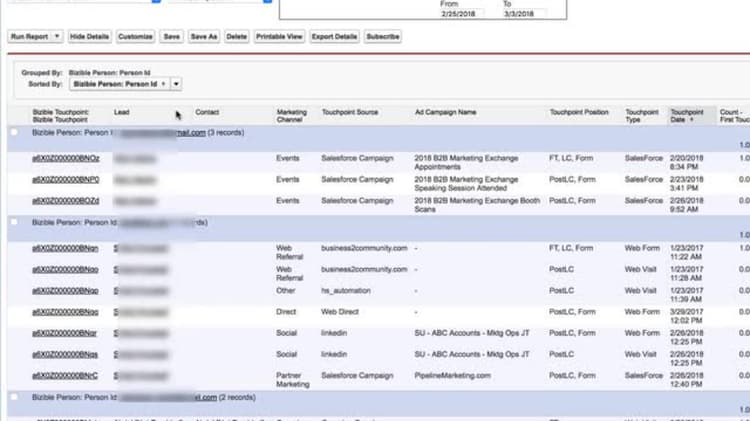Click date cell '3/29/2017 12:02 PM'
The width and height of the screenshot is (750, 421).
(x=686, y=315)
